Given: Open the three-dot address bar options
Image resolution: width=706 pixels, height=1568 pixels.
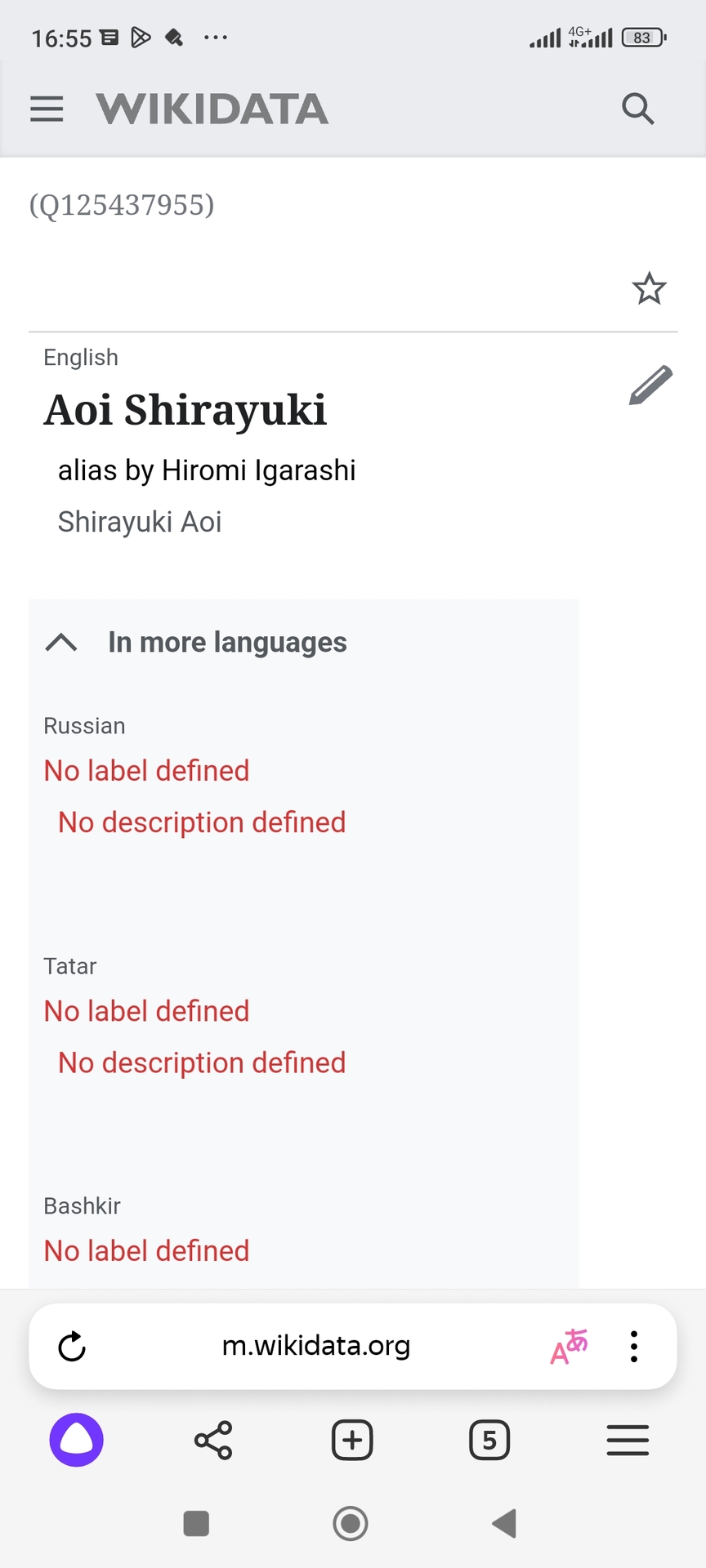Looking at the screenshot, I should (634, 1347).
